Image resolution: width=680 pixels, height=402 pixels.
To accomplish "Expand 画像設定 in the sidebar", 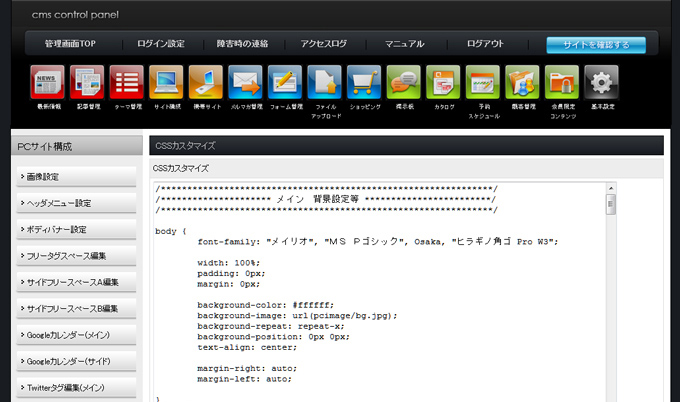I will pos(76,177).
